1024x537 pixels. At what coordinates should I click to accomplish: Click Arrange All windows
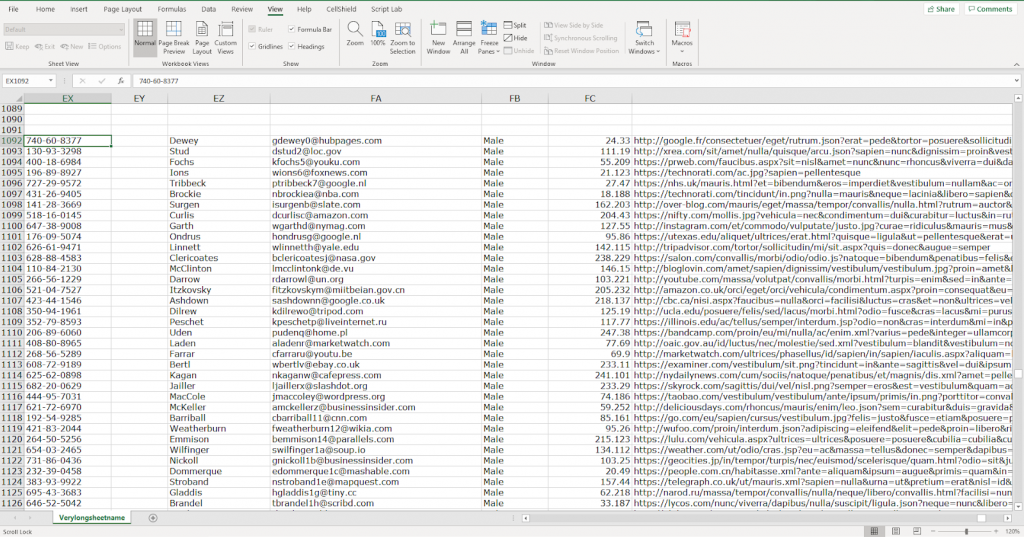click(x=464, y=37)
